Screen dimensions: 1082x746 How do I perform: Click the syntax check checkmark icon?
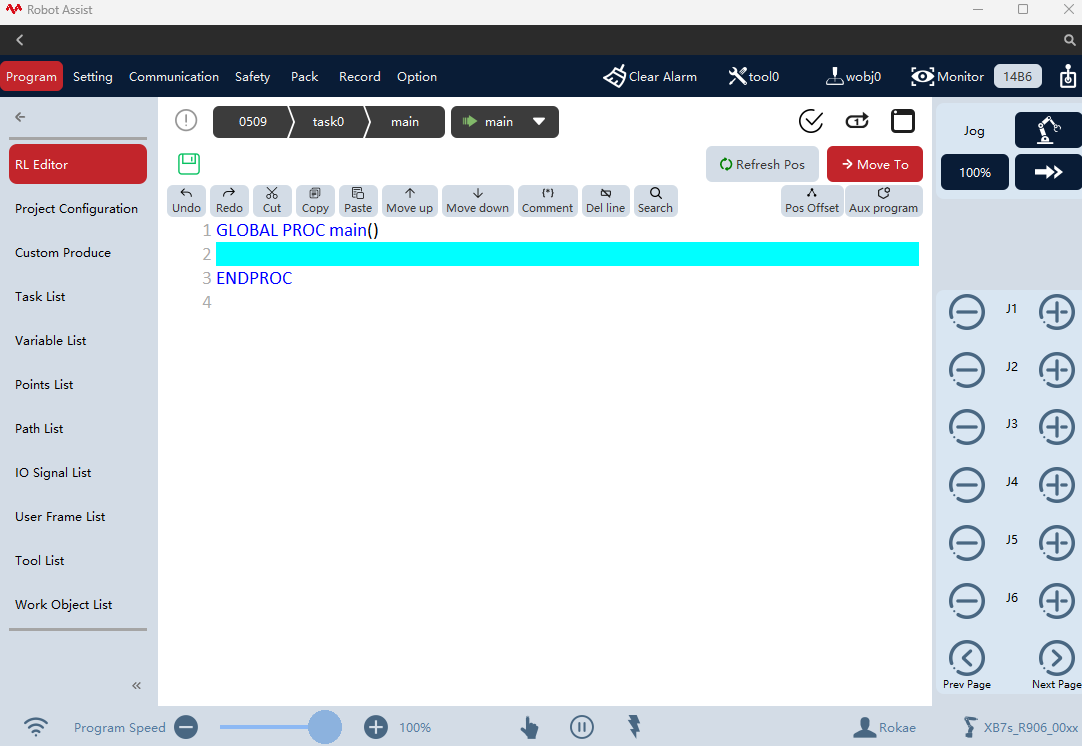811,121
